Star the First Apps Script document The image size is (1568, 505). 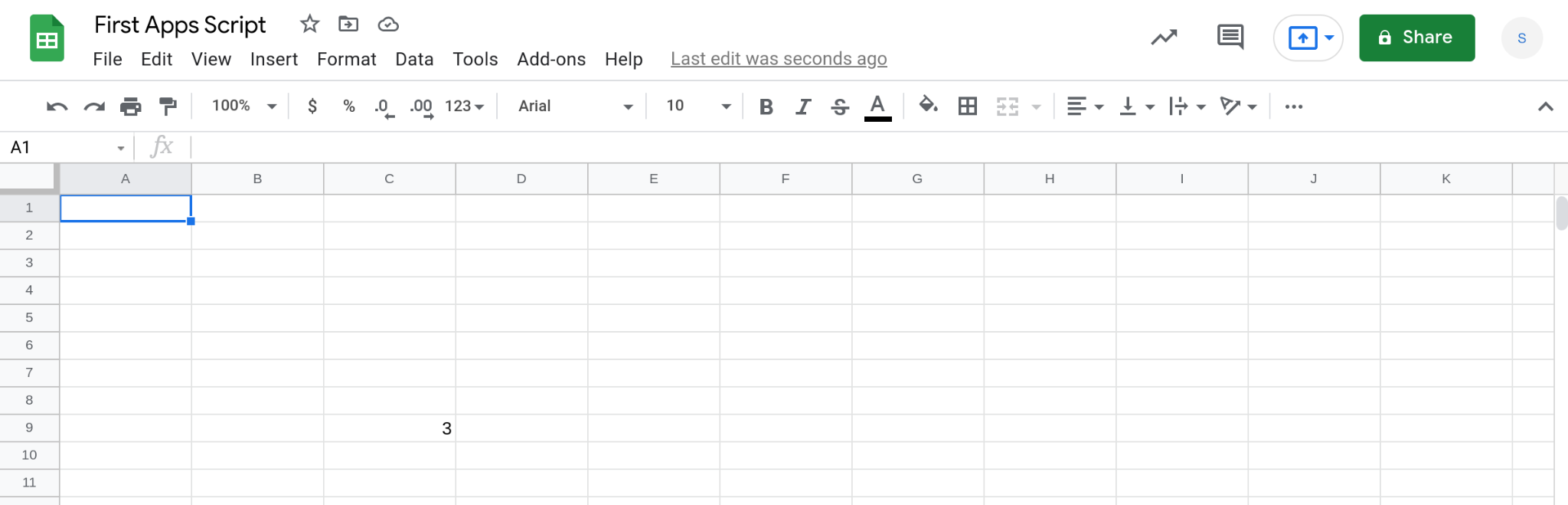[309, 24]
